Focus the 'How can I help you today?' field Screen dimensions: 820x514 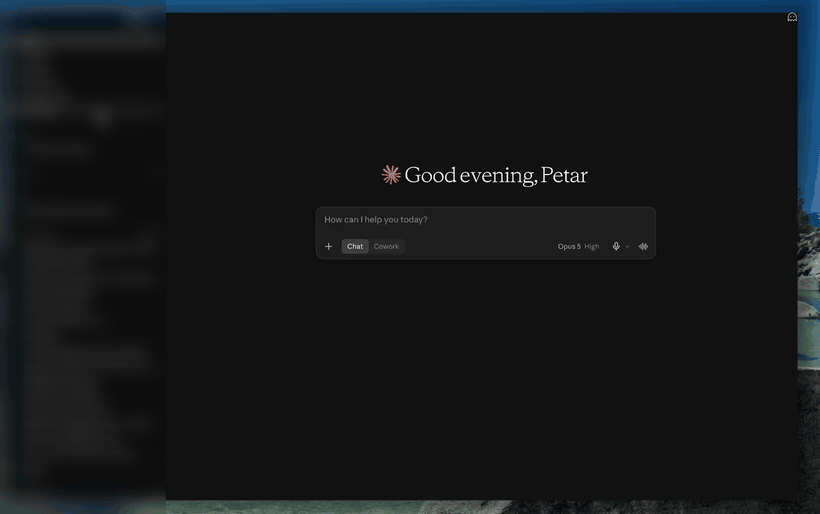485,220
